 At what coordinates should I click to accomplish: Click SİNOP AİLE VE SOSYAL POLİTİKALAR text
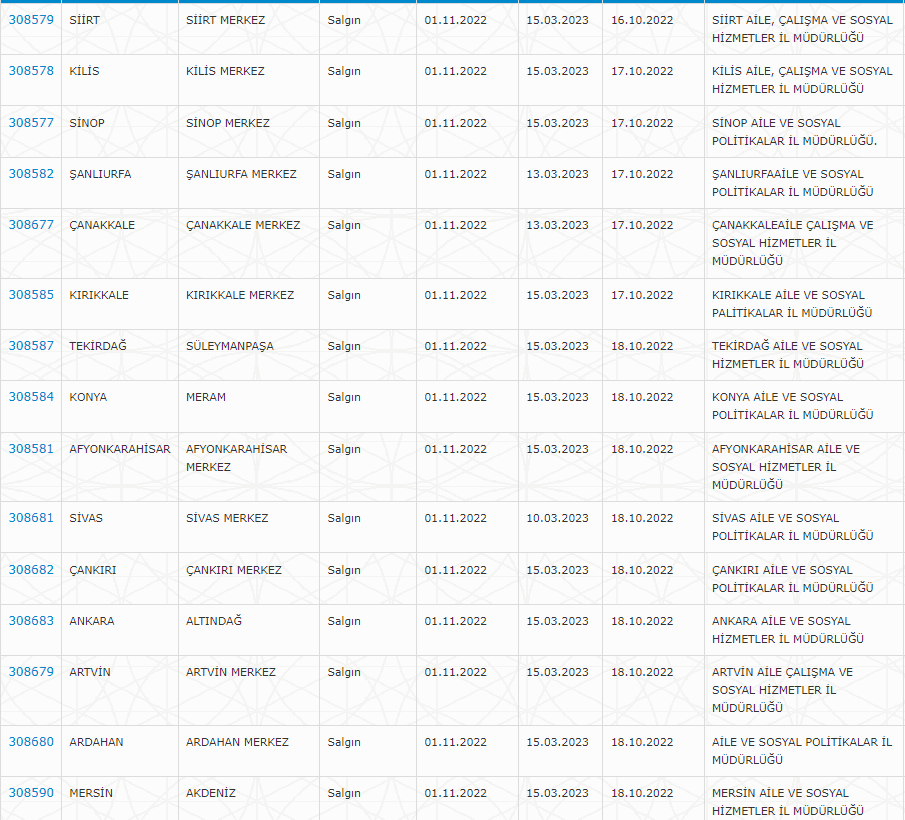click(x=794, y=132)
